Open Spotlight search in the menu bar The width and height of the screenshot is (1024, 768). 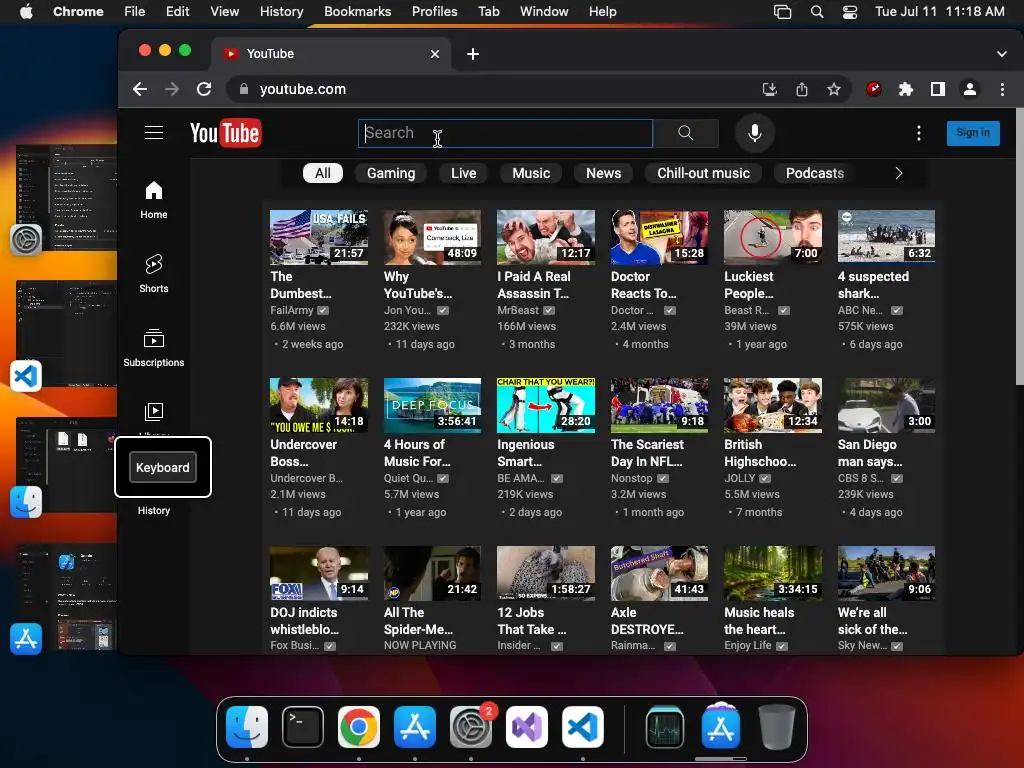[817, 12]
